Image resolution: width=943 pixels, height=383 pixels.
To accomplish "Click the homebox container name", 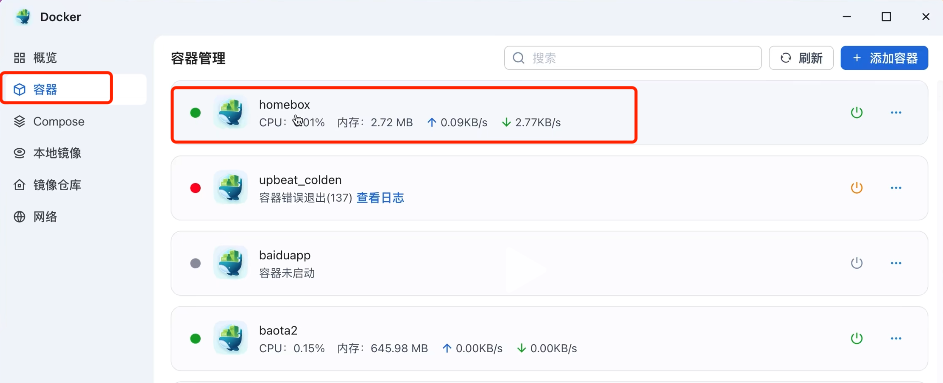I will 284,105.
